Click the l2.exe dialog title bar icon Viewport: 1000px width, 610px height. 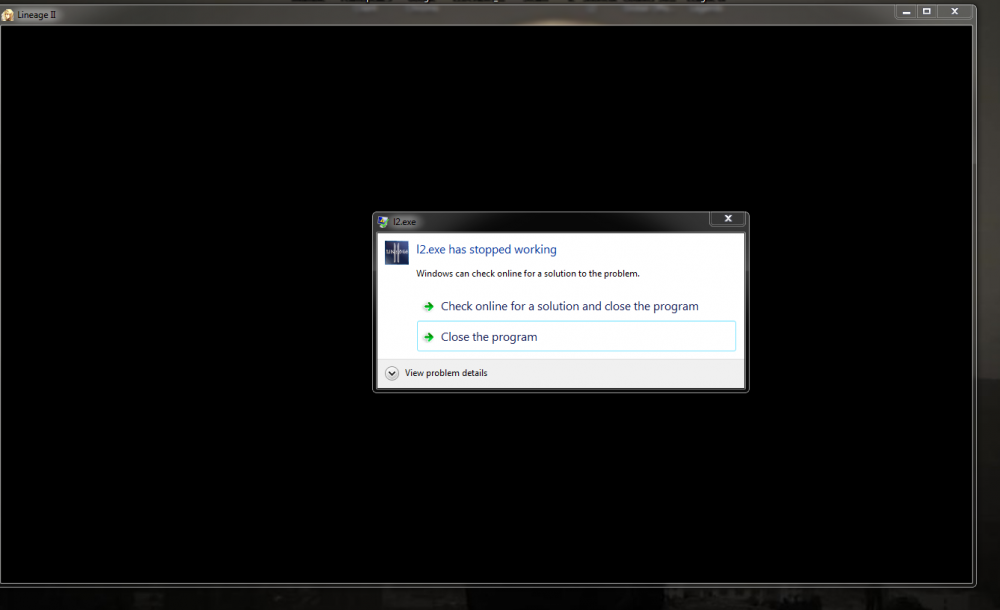click(384, 221)
